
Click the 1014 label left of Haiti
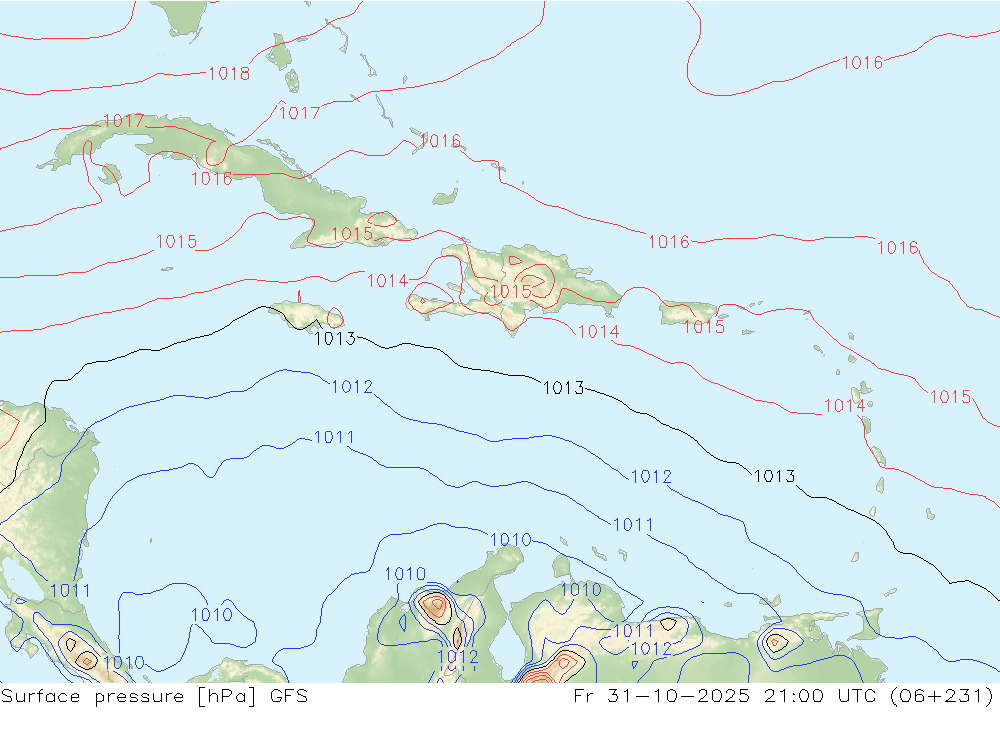(387, 281)
